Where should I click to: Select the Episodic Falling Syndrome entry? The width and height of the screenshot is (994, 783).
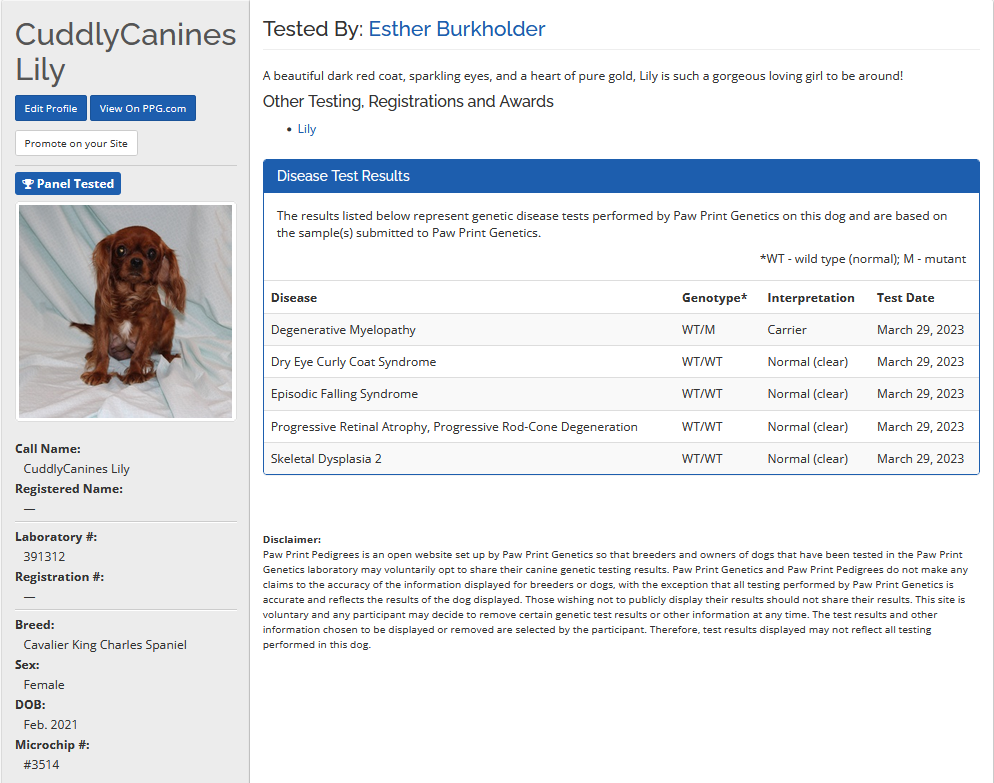tap(344, 394)
